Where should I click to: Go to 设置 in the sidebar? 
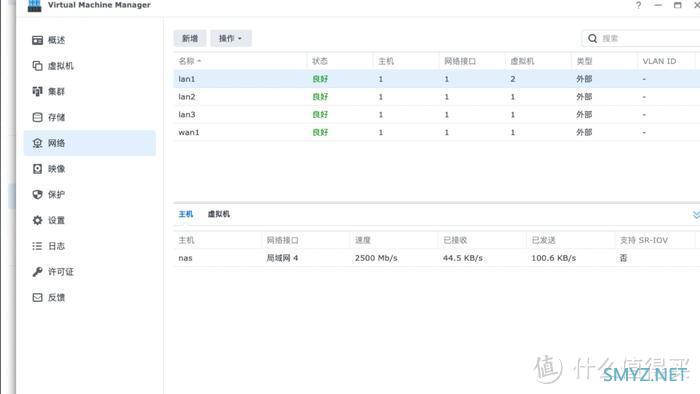click(89, 220)
